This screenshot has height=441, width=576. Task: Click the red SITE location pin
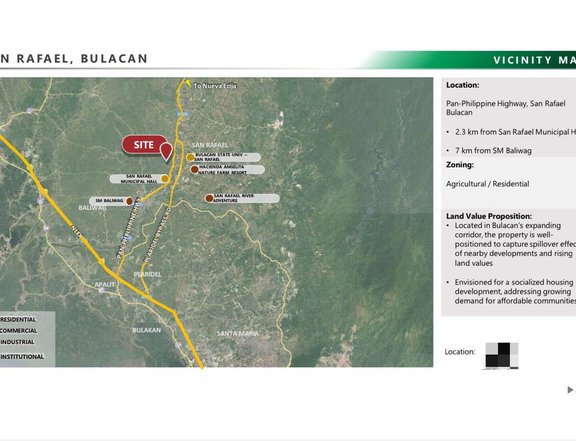tap(166, 151)
